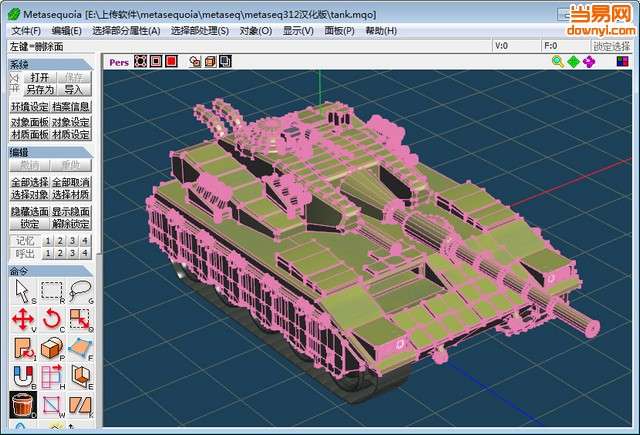Open the 文件(F) menu

[26, 31]
